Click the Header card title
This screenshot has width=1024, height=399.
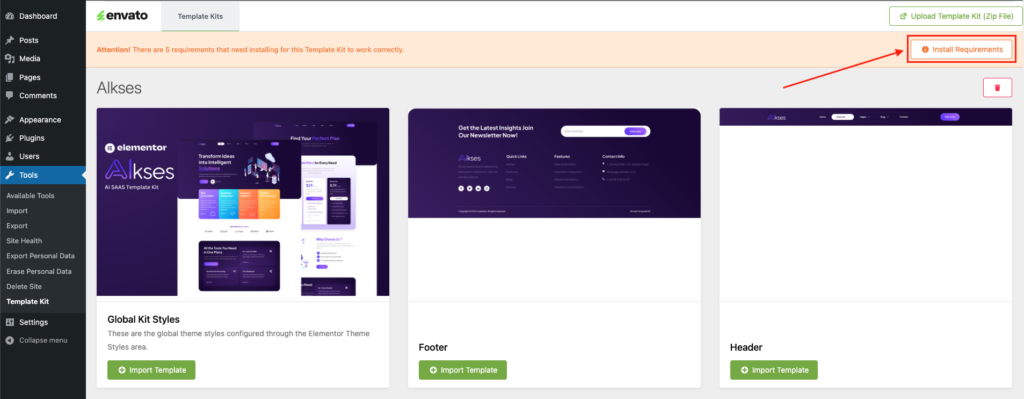tap(746, 347)
